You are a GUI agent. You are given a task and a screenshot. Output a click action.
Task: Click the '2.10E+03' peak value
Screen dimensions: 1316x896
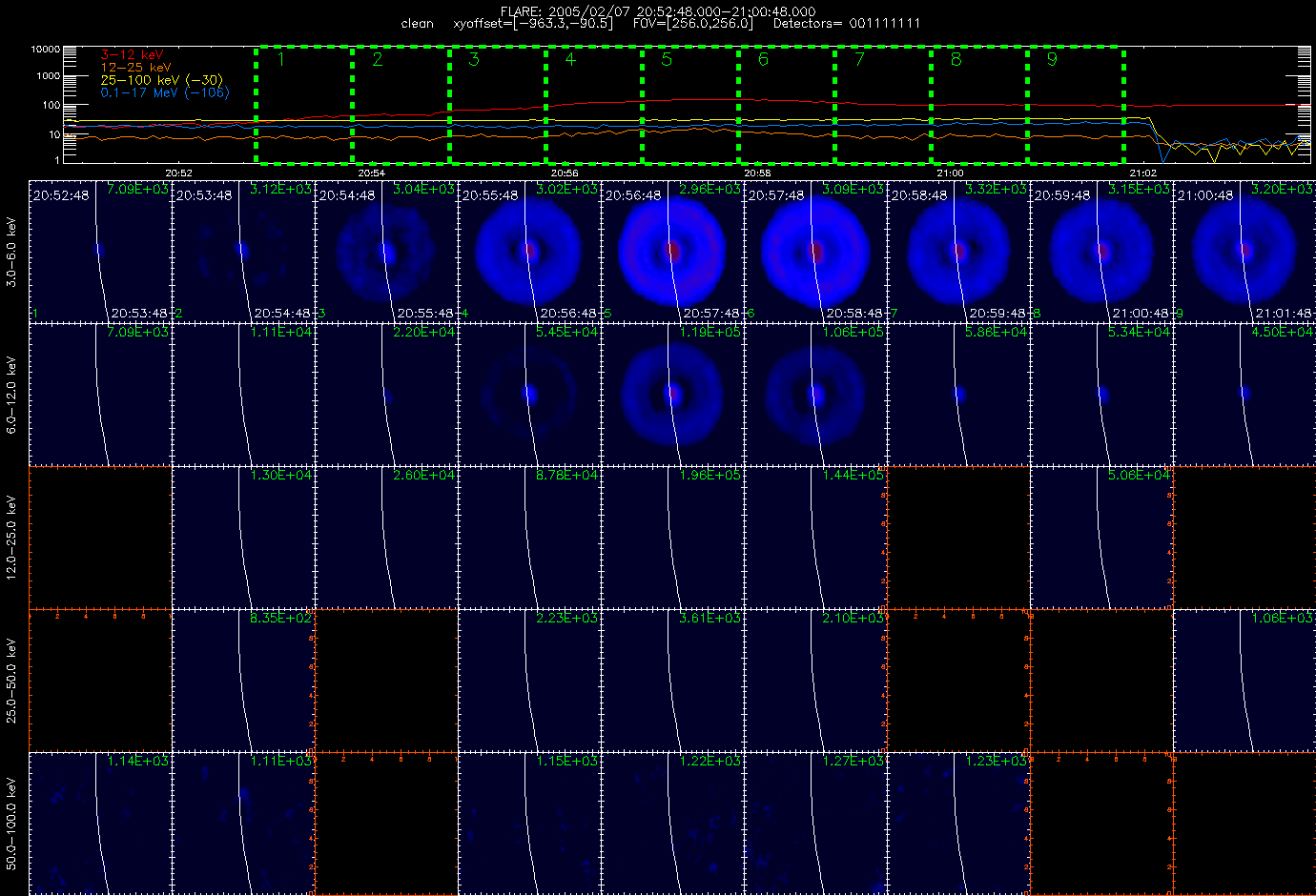point(853,618)
